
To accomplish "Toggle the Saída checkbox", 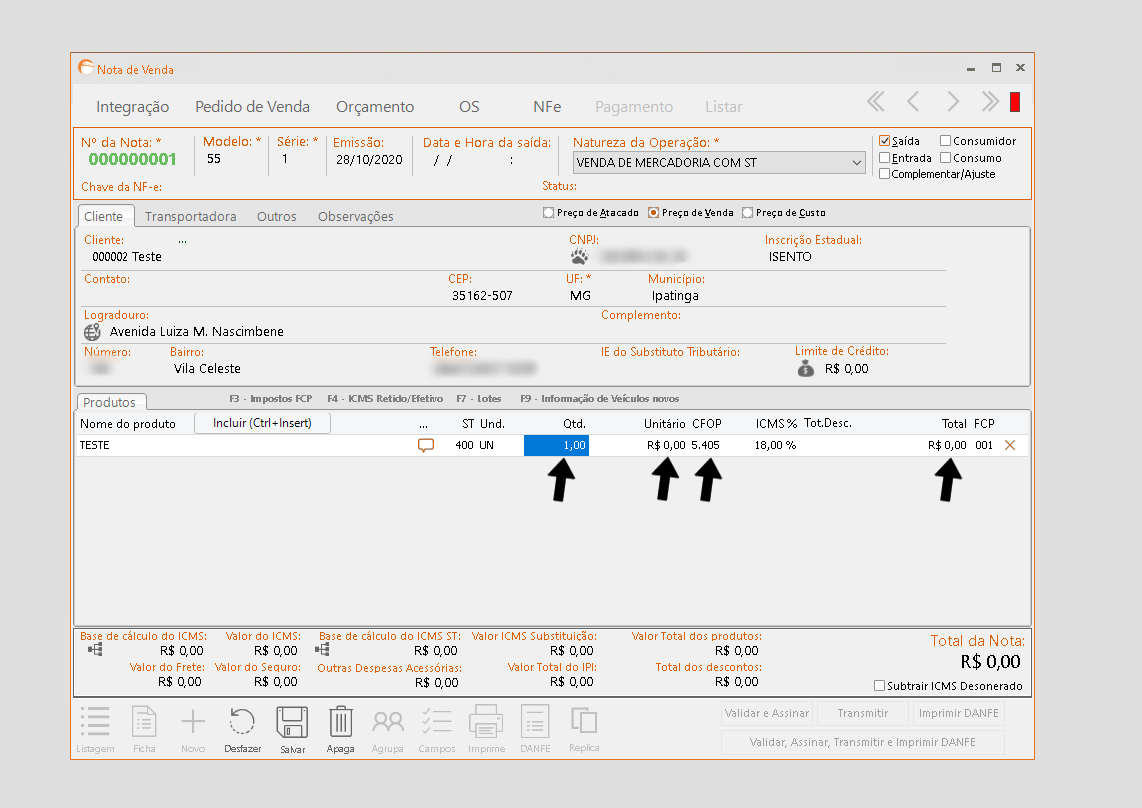I will [x=884, y=141].
